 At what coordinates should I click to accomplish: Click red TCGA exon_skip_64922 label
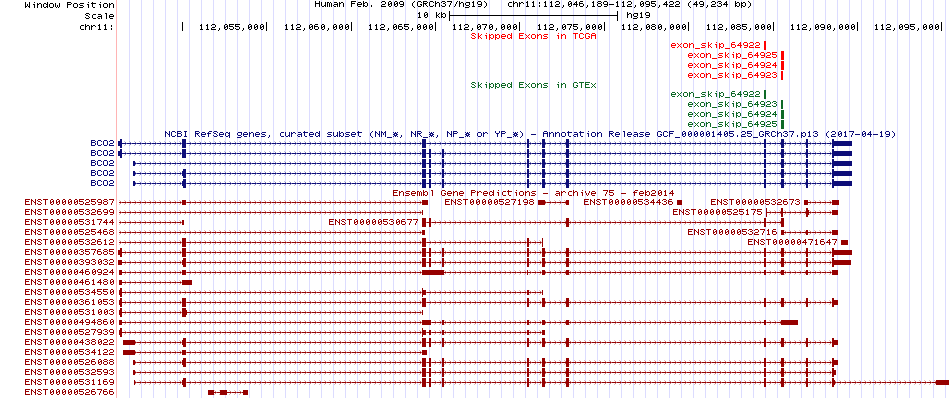(716, 45)
